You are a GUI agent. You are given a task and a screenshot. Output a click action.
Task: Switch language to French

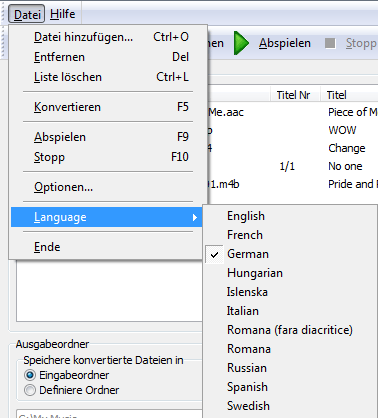click(290, 235)
